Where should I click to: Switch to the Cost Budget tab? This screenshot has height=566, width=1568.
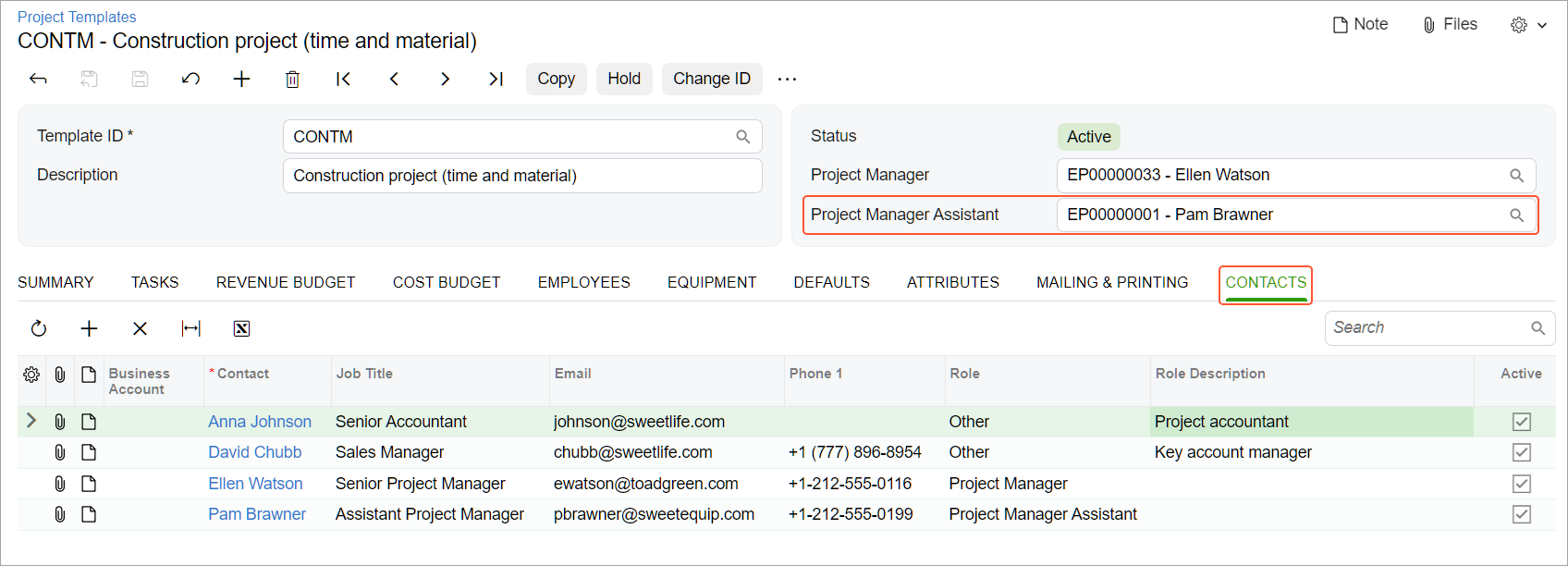447,282
